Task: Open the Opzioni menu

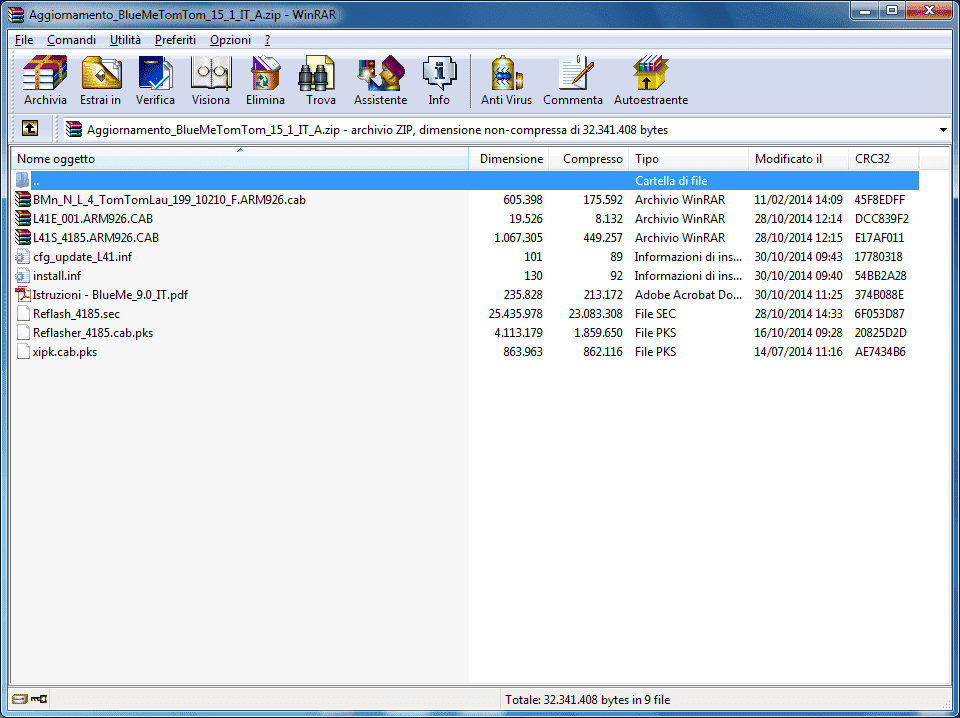Action: click(x=230, y=40)
